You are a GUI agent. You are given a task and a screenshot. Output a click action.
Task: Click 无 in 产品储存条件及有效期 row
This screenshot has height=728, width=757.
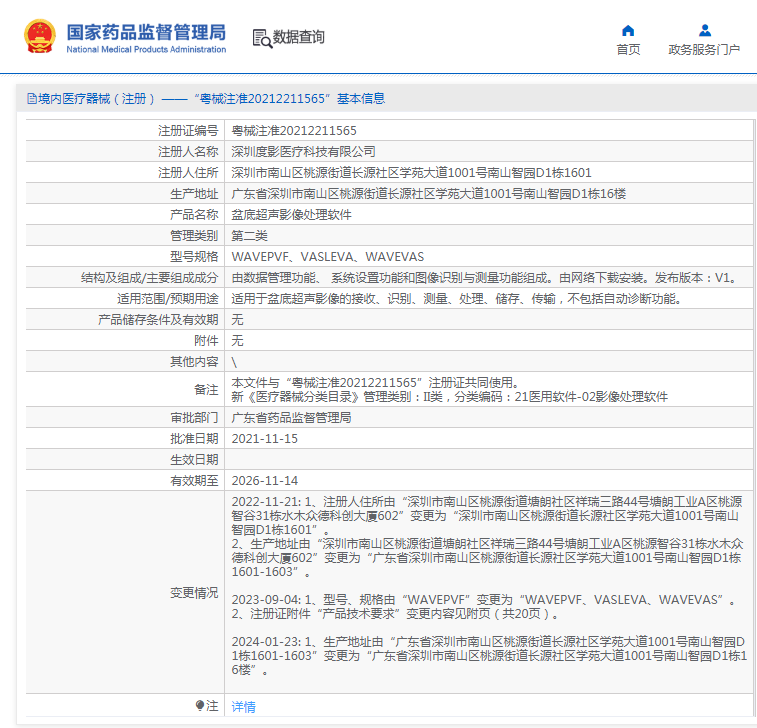click(x=237, y=320)
